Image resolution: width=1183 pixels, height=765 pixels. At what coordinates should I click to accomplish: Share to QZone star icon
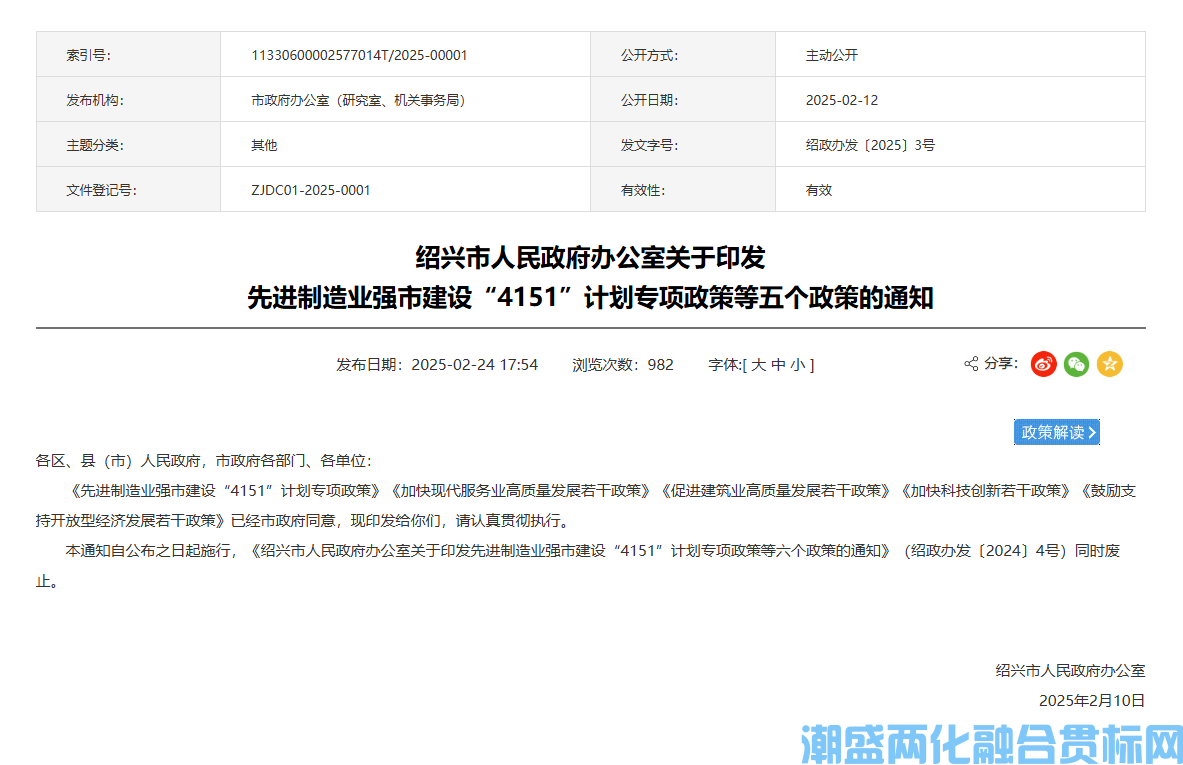[x=1110, y=364]
